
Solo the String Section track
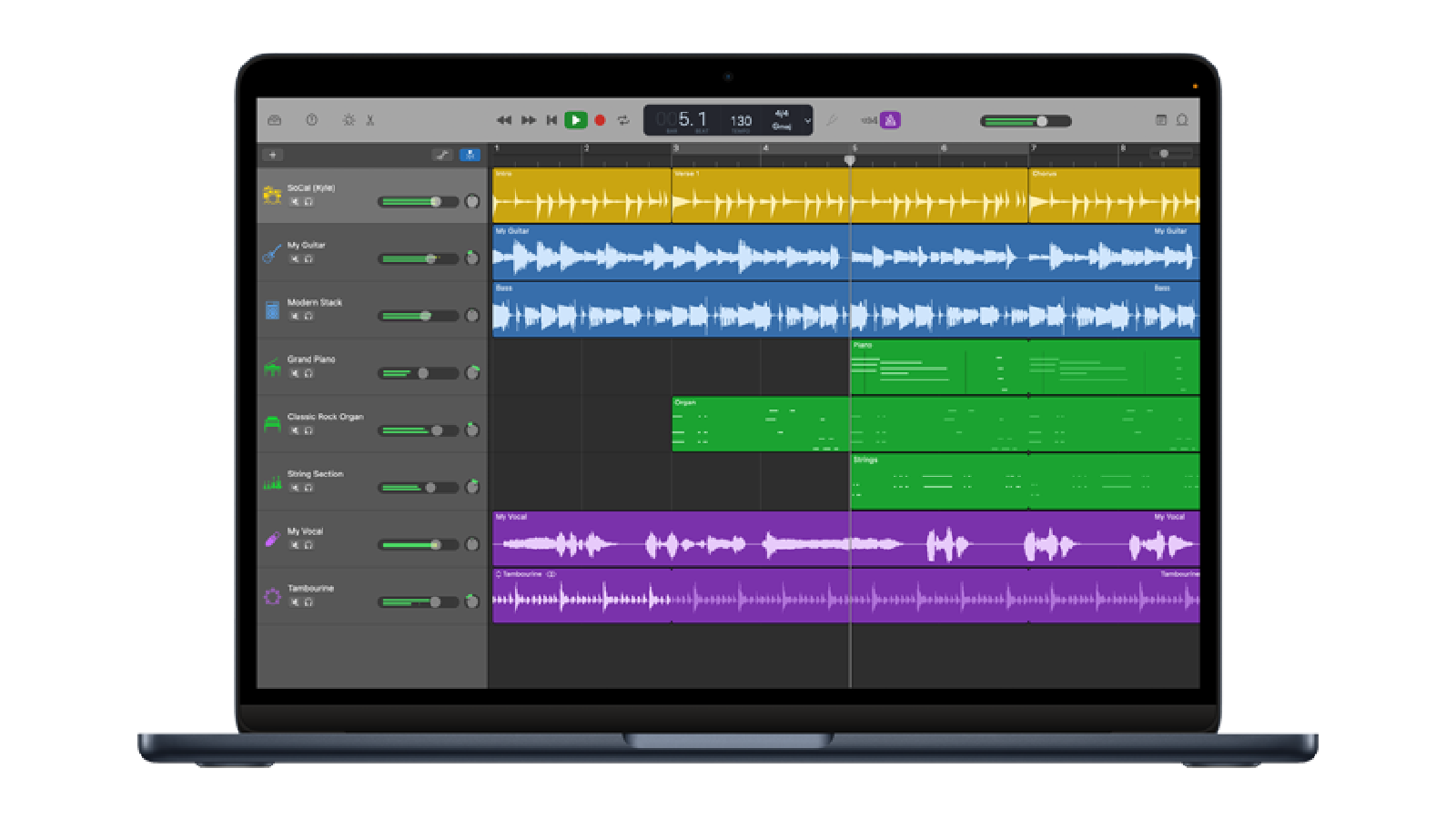tap(308, 488)
